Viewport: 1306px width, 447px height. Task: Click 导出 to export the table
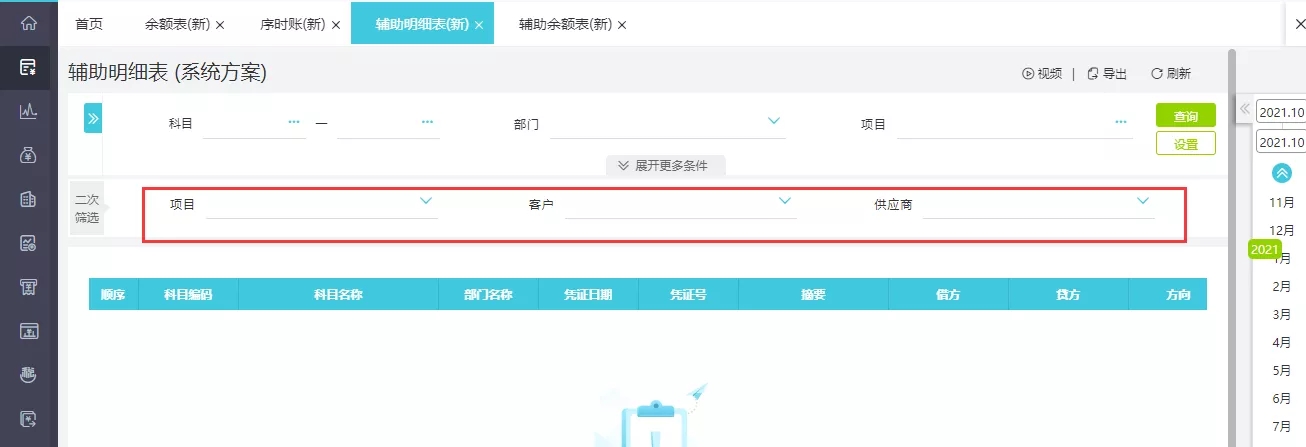(x=1107, y=73)
